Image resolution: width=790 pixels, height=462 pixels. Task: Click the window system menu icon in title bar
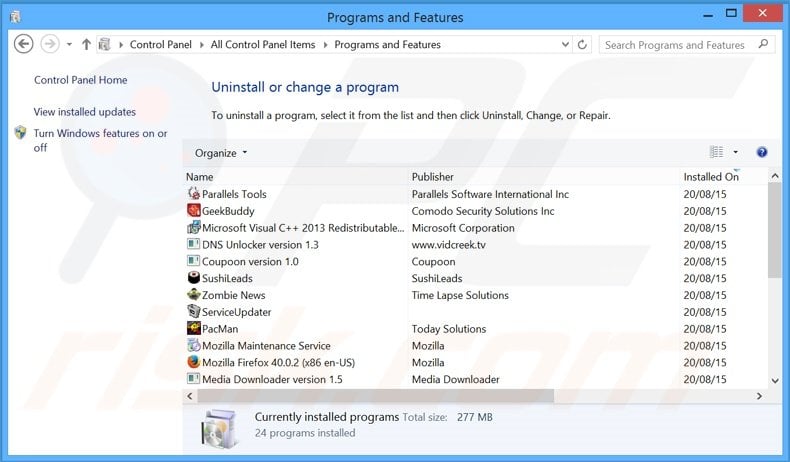[x=16, y=17]
